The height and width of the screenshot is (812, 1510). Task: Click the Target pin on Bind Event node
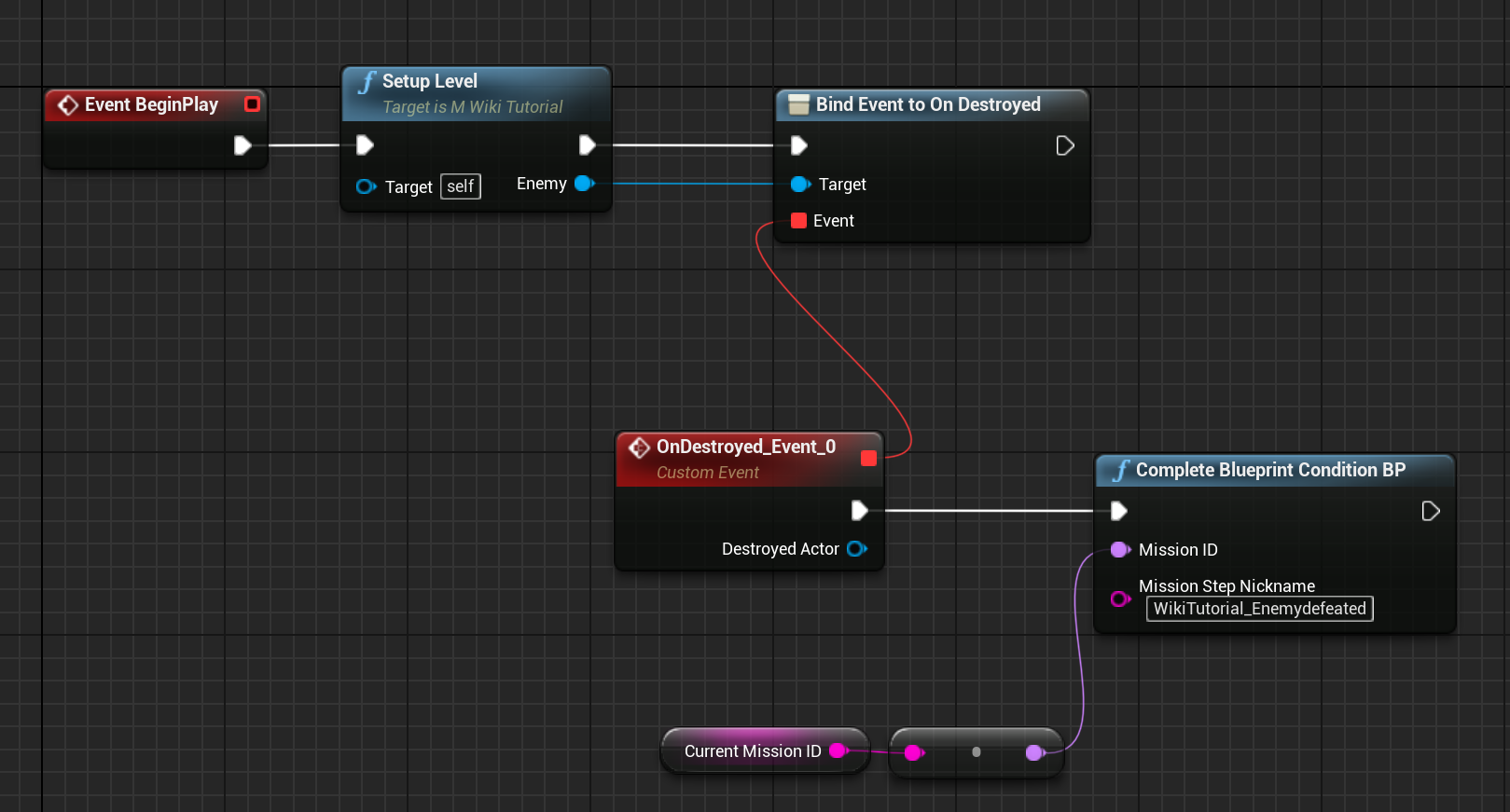point(800,185)
